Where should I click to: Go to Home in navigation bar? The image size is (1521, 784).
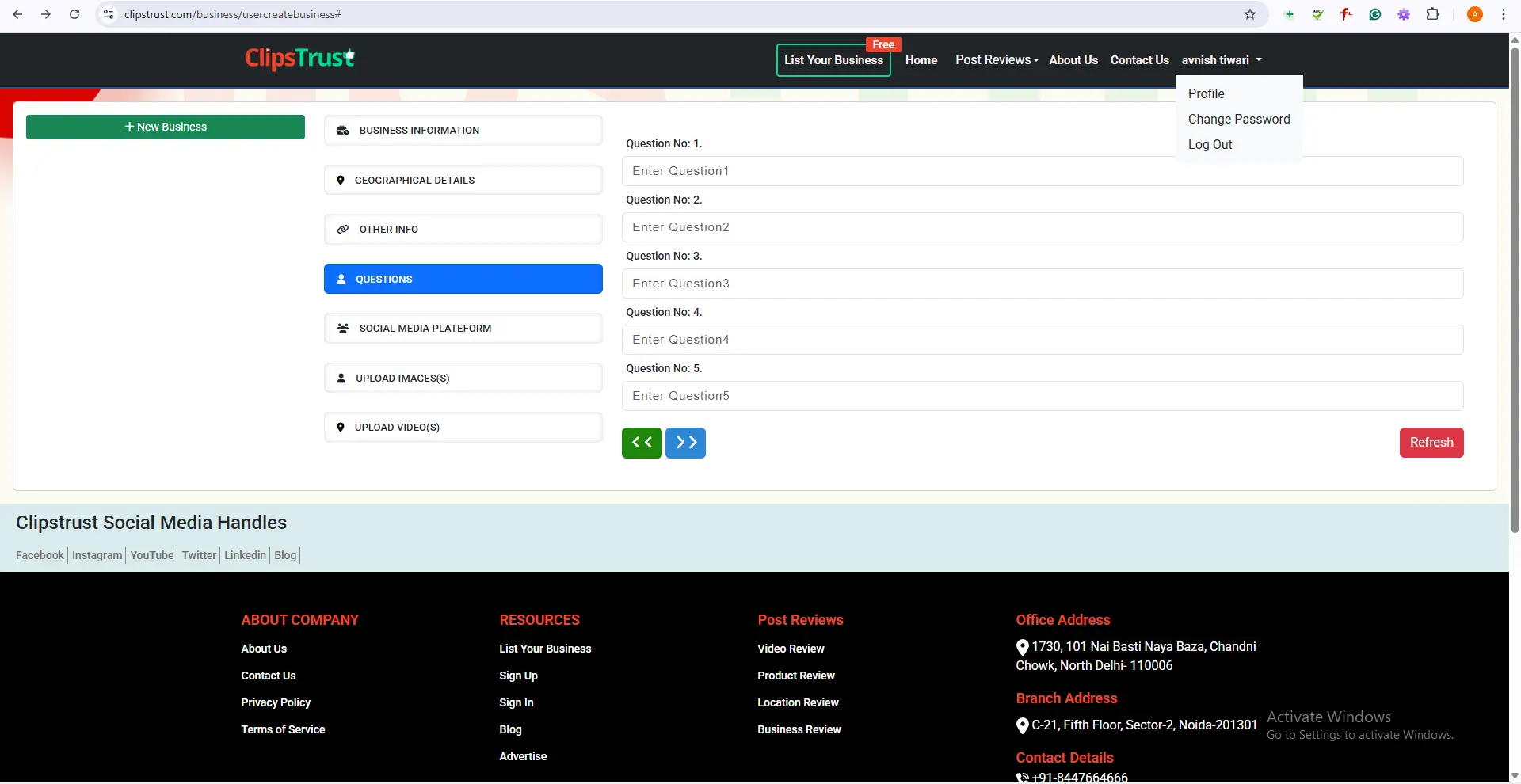(921, 60)
